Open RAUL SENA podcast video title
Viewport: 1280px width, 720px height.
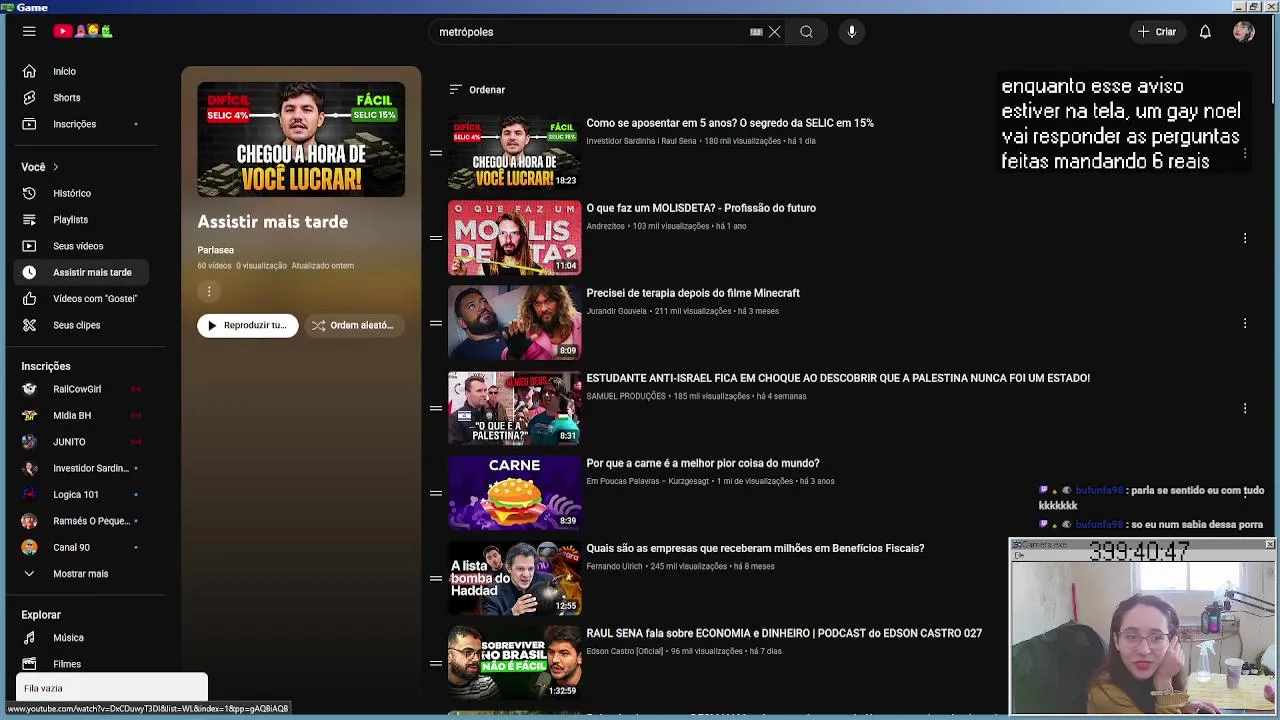(x=784, y=633)
